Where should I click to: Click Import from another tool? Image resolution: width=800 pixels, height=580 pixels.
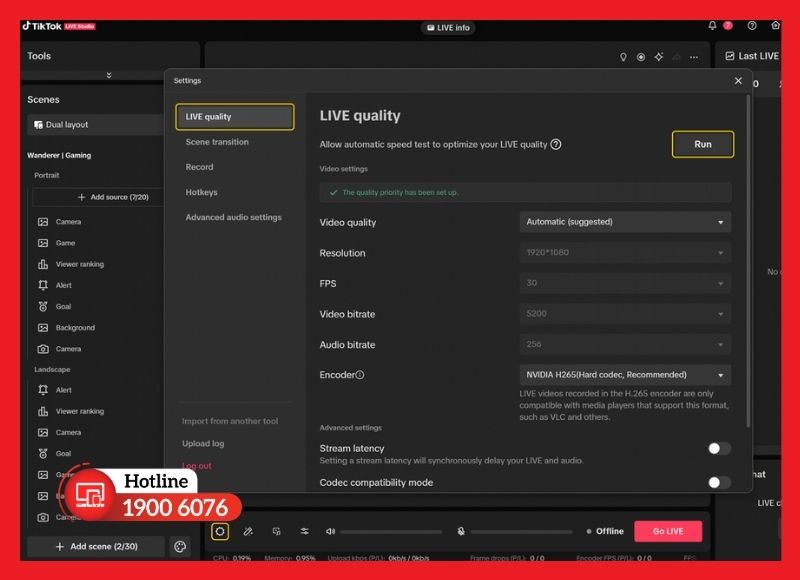230,421
